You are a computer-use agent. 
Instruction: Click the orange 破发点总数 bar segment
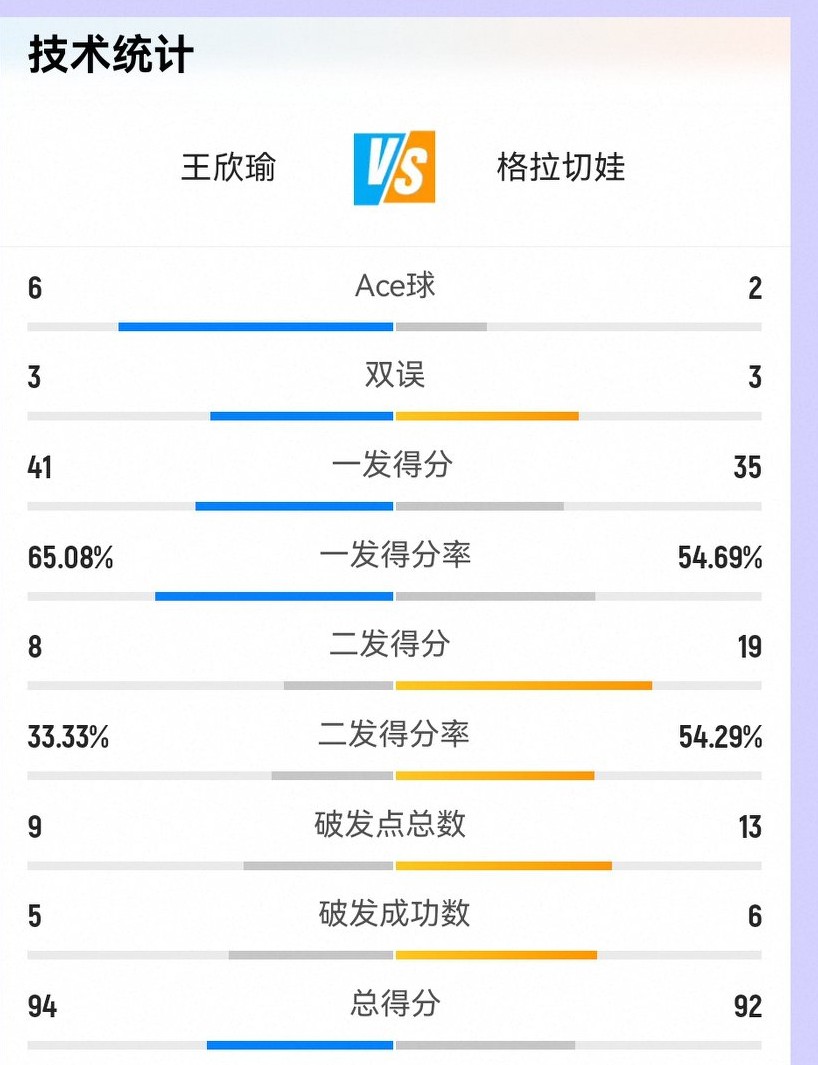[504, 866]
